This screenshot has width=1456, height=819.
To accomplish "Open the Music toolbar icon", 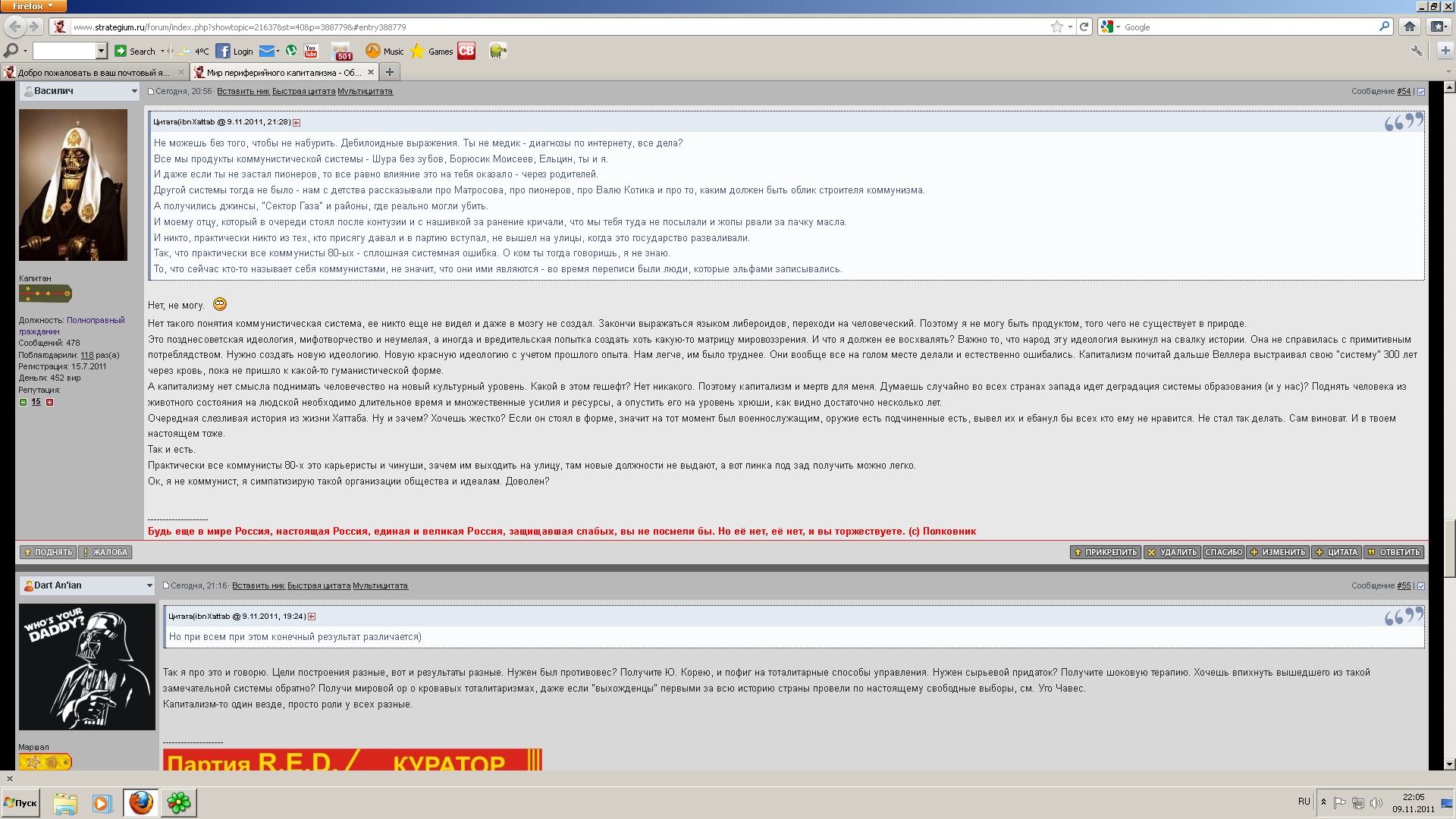I will (384, 51).
